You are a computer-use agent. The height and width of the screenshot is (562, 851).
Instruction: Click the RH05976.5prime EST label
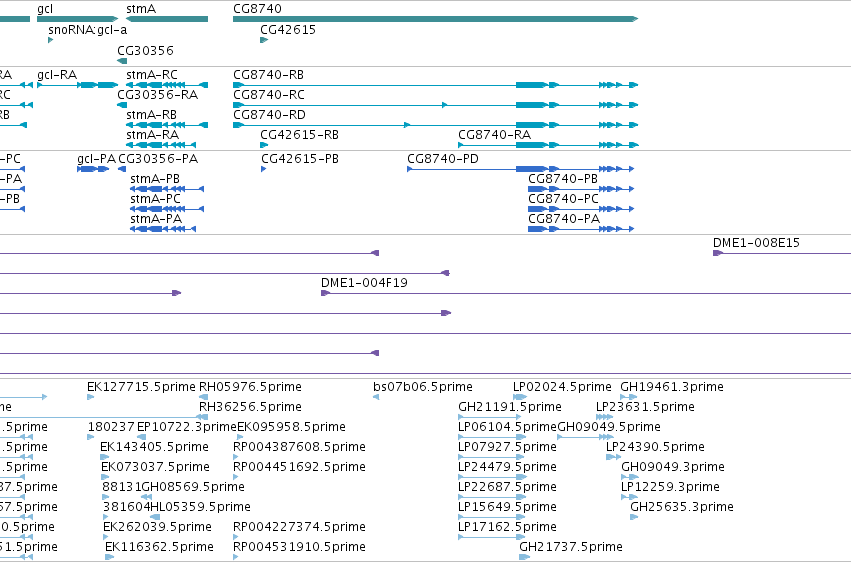(250, 387)
